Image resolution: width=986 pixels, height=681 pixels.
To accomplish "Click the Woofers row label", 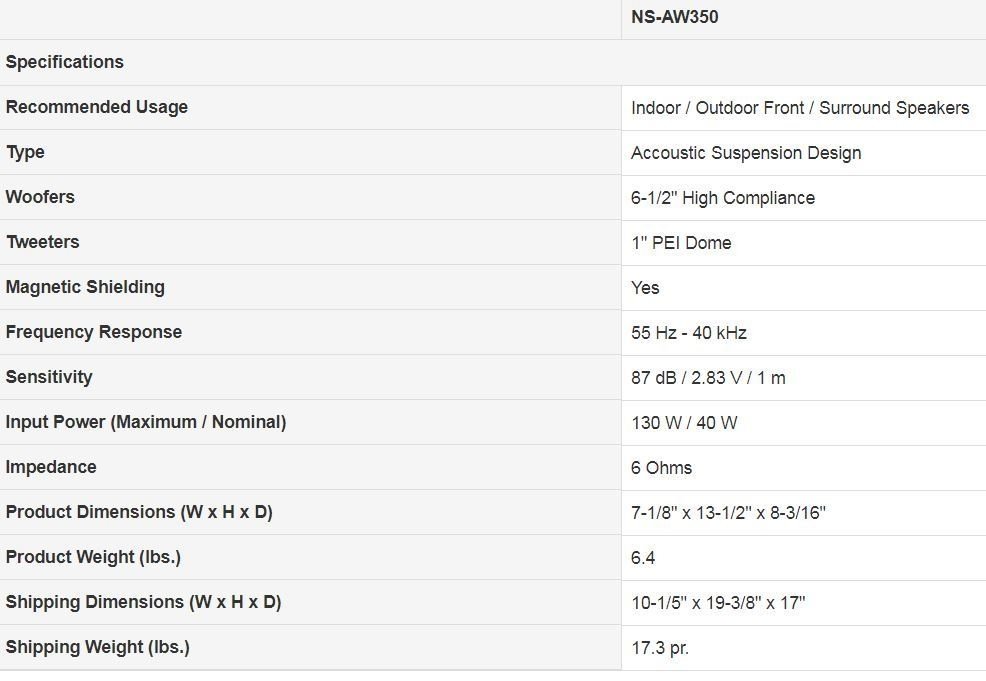I will (40, 197).
